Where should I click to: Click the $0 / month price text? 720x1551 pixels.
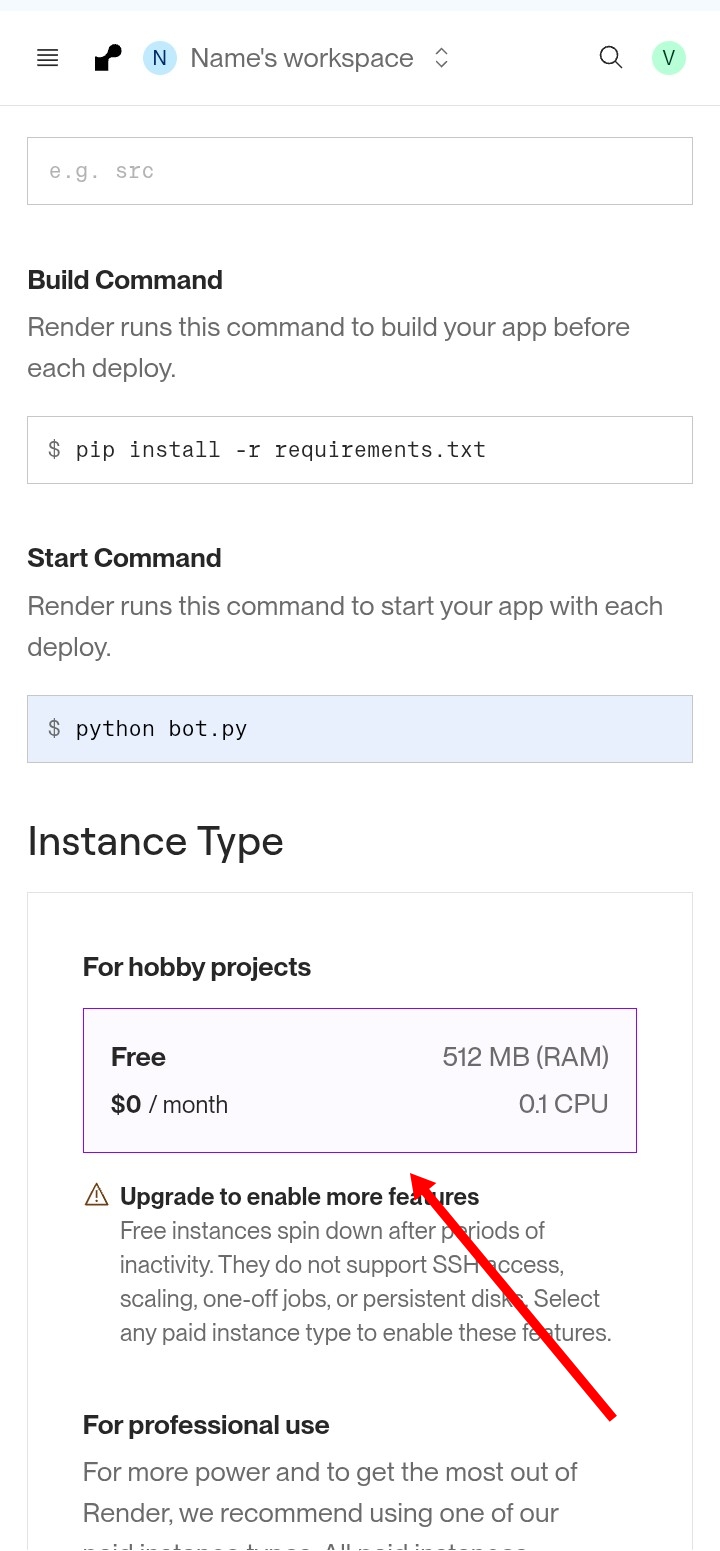click(x=169, y=1105)
